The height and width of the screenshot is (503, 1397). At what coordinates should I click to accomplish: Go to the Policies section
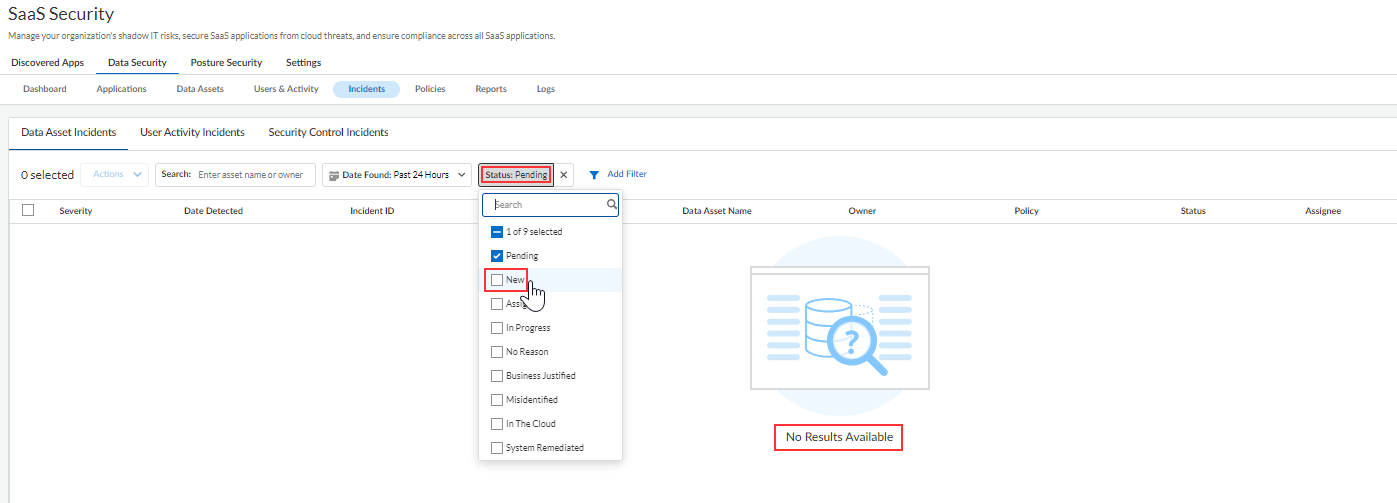click(x=430, y=89)
